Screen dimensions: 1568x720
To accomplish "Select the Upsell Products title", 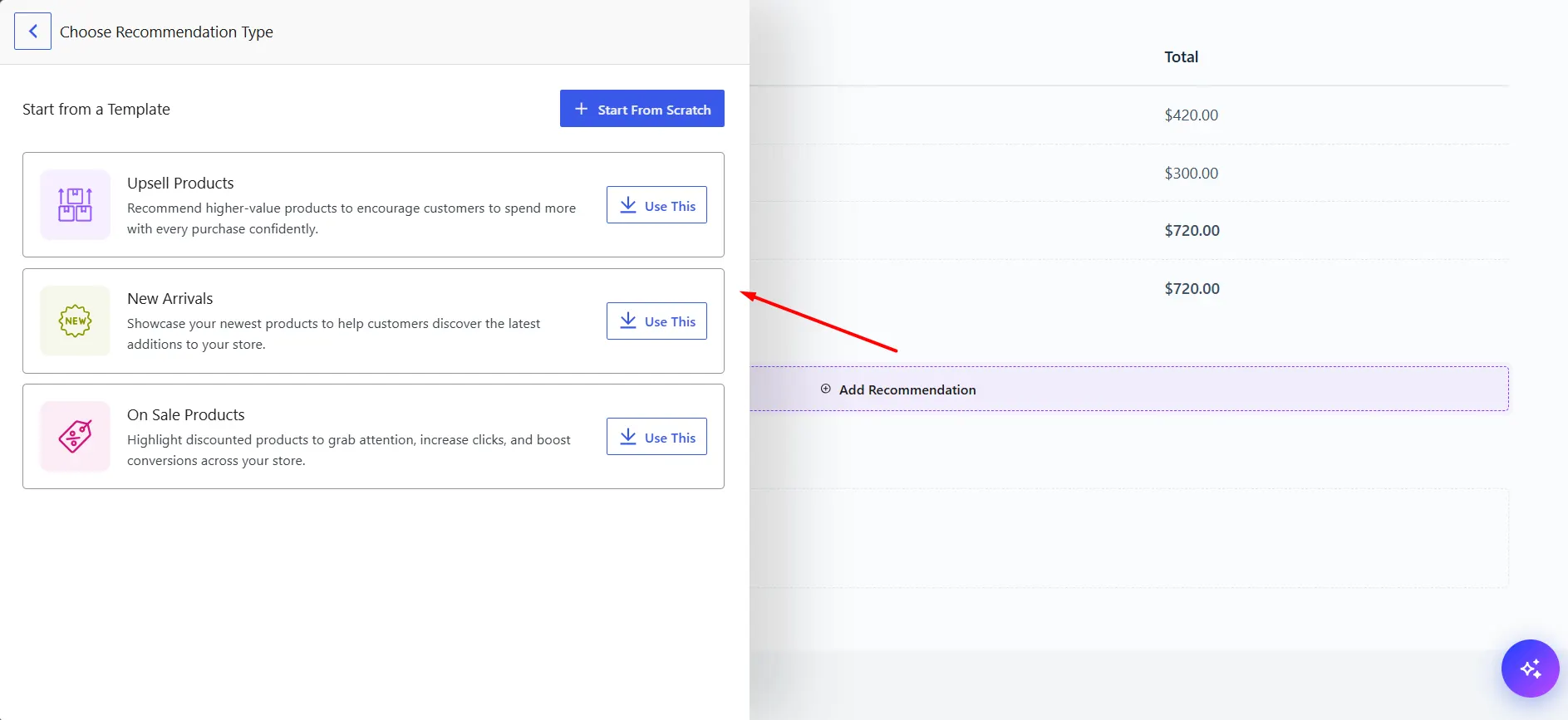I will [x=180, y=183].
